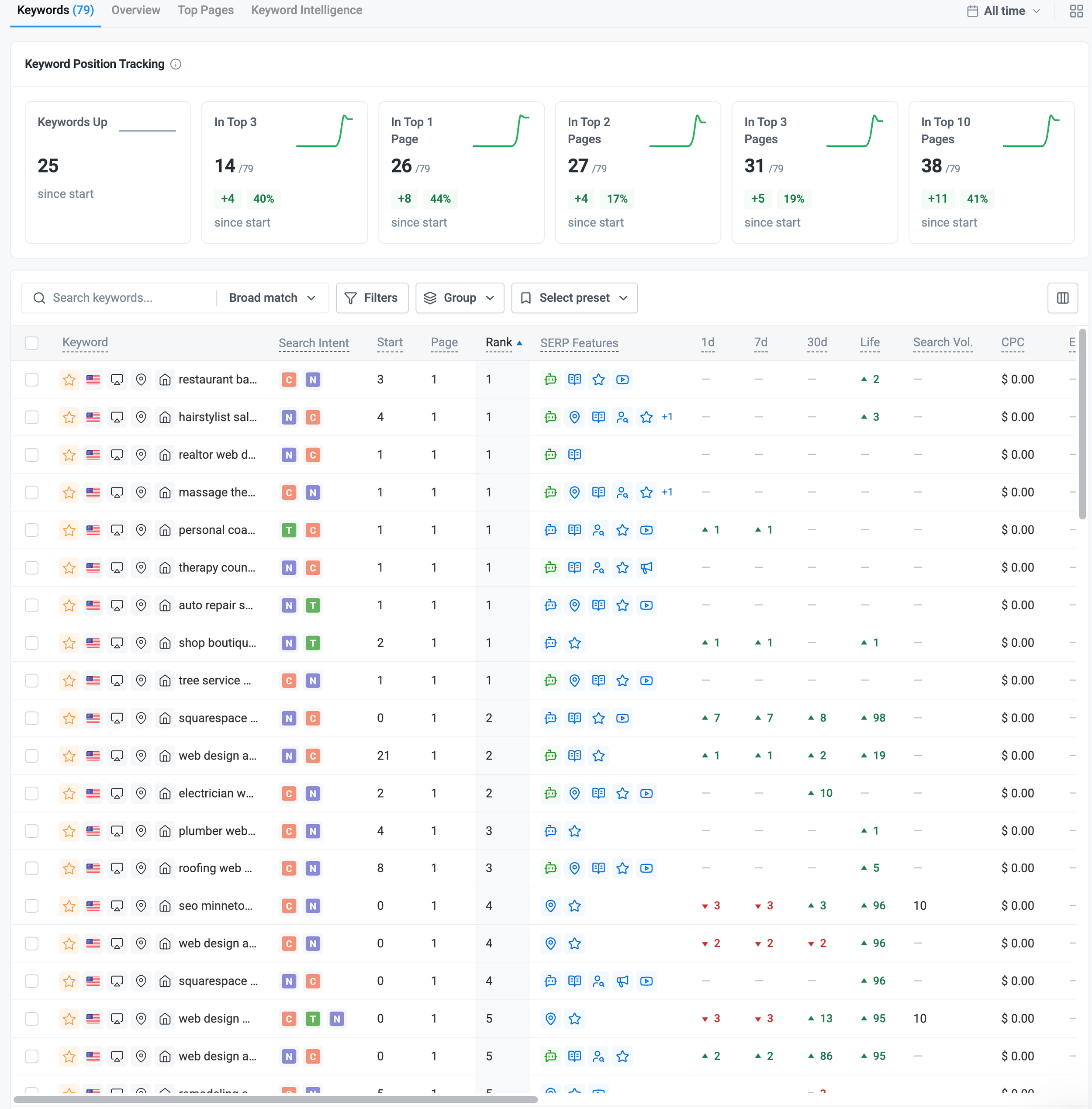Click the +1 SERP features in the hairstylist sal... row
The height and width of the screenshot is (1109, 1092).
pos(667,417)
